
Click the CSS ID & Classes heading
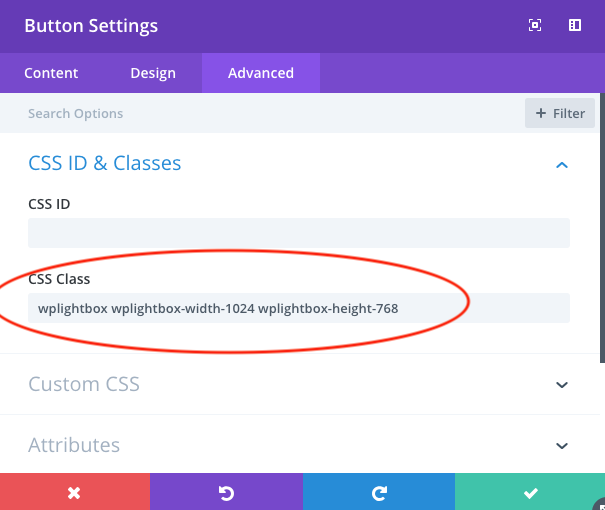[105, 163]
